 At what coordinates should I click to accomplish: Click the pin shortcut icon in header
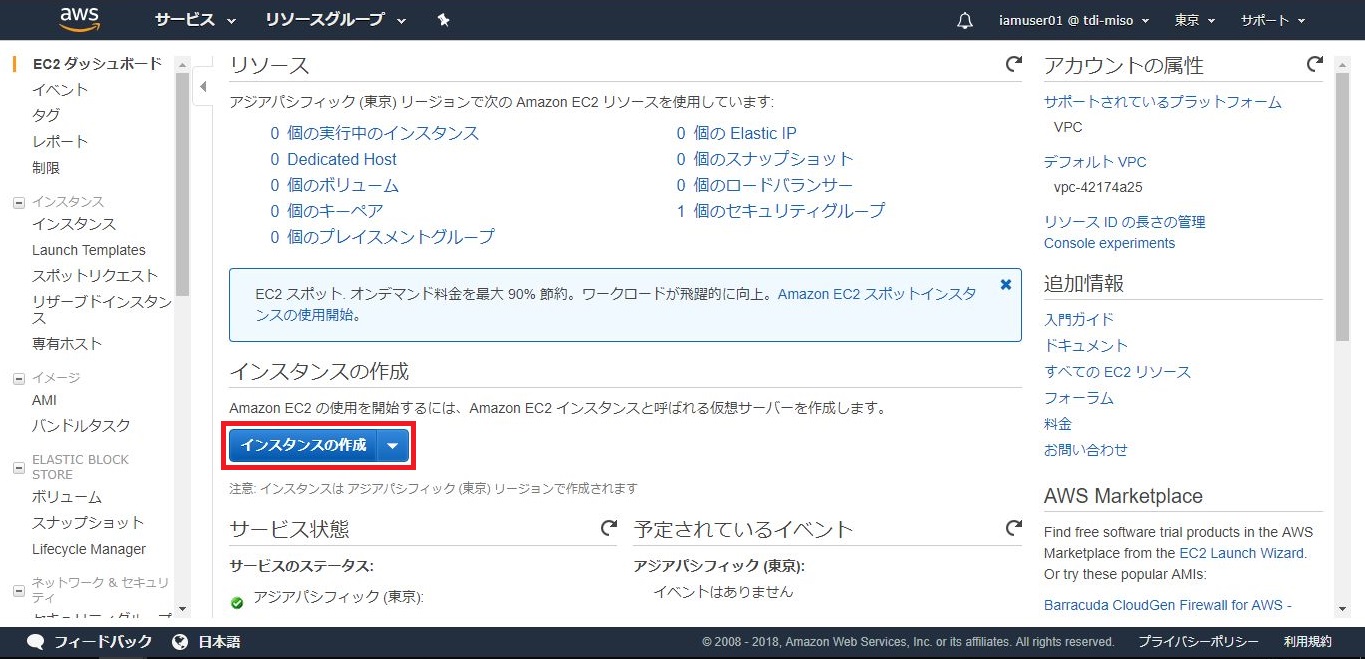[444, 20]
